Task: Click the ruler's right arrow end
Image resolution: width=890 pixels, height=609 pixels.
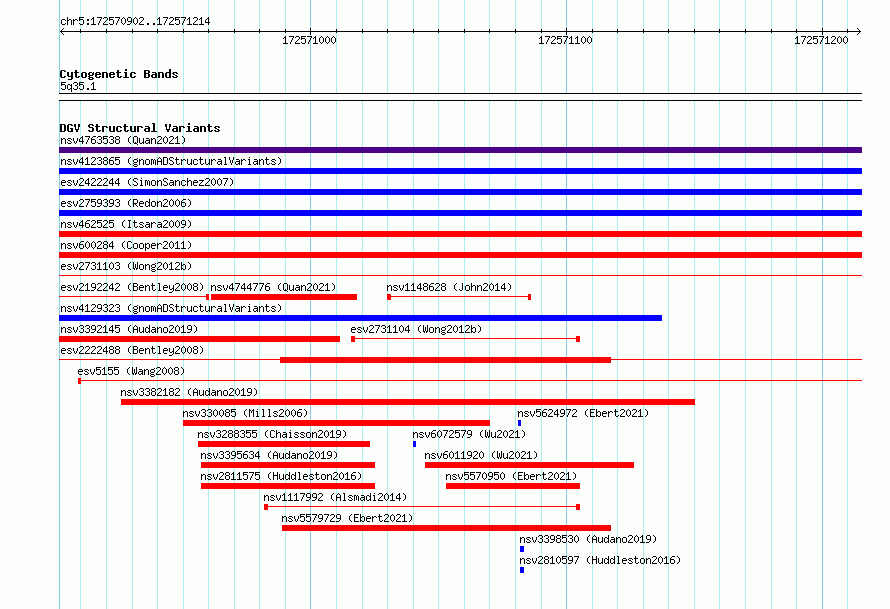Action: pos(859,31)
